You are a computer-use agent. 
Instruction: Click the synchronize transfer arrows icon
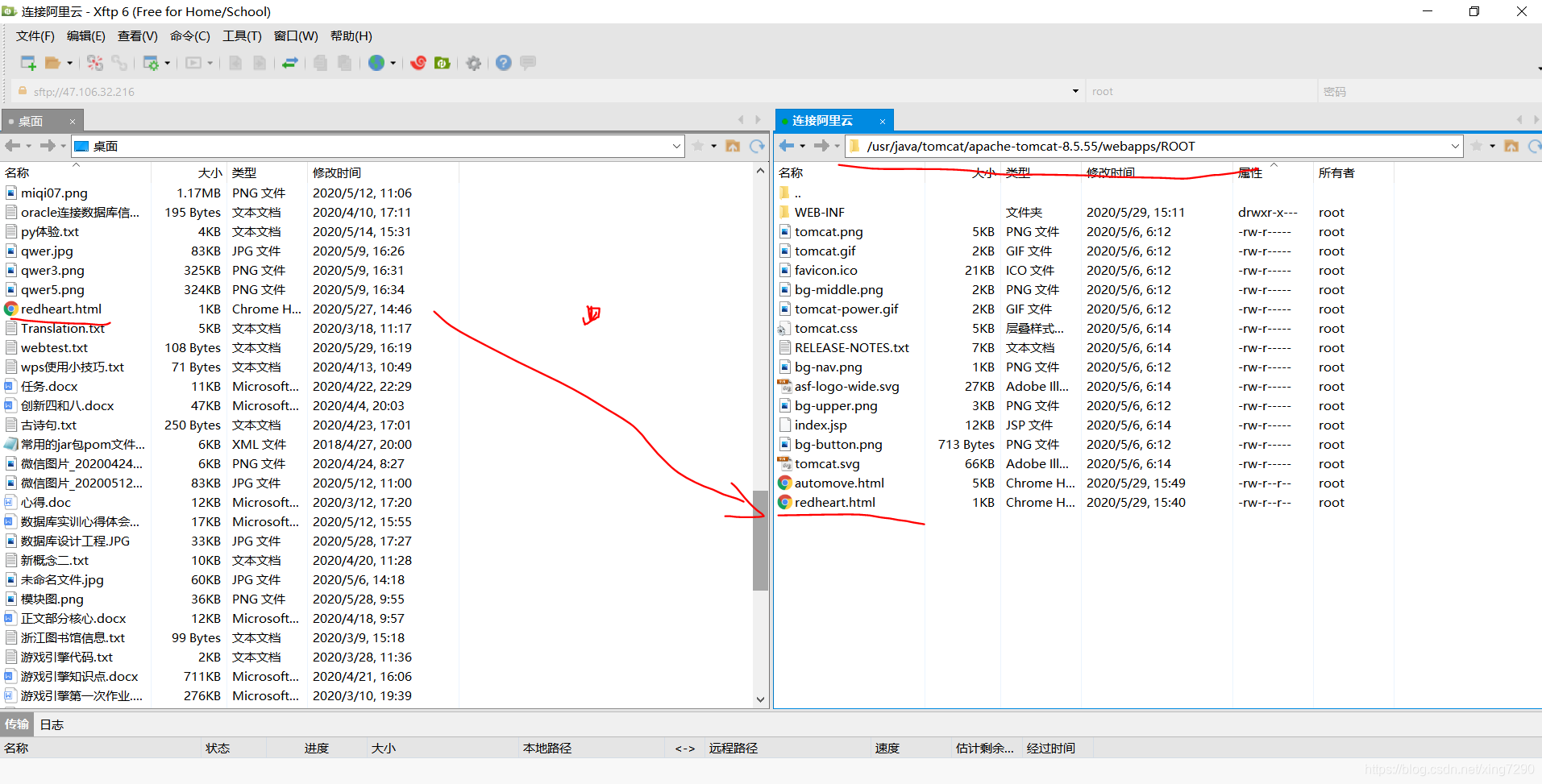click(x=290, y=63)
